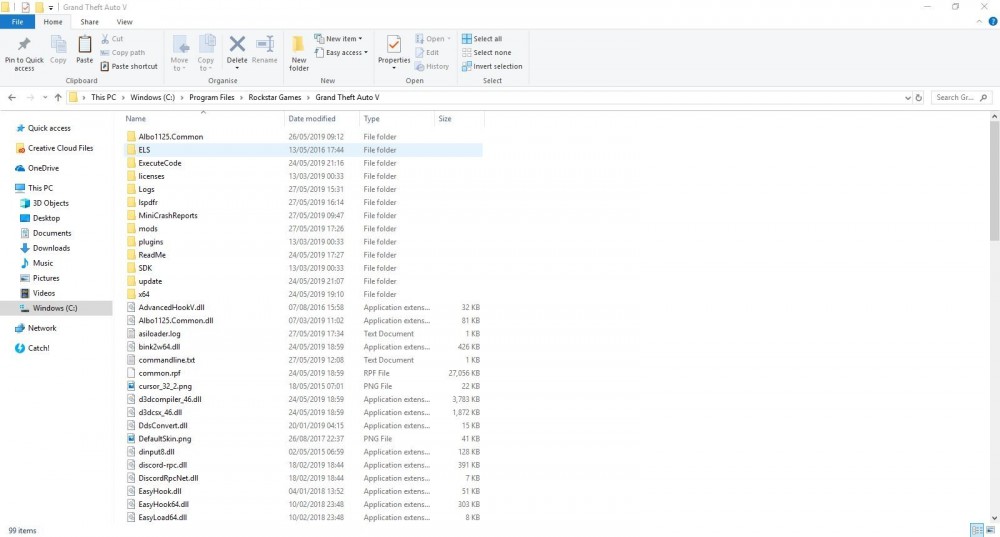Collapse the ribbon with chevron
The height and width of the screenshot is (537, 1000).
(x=980, y=22)
